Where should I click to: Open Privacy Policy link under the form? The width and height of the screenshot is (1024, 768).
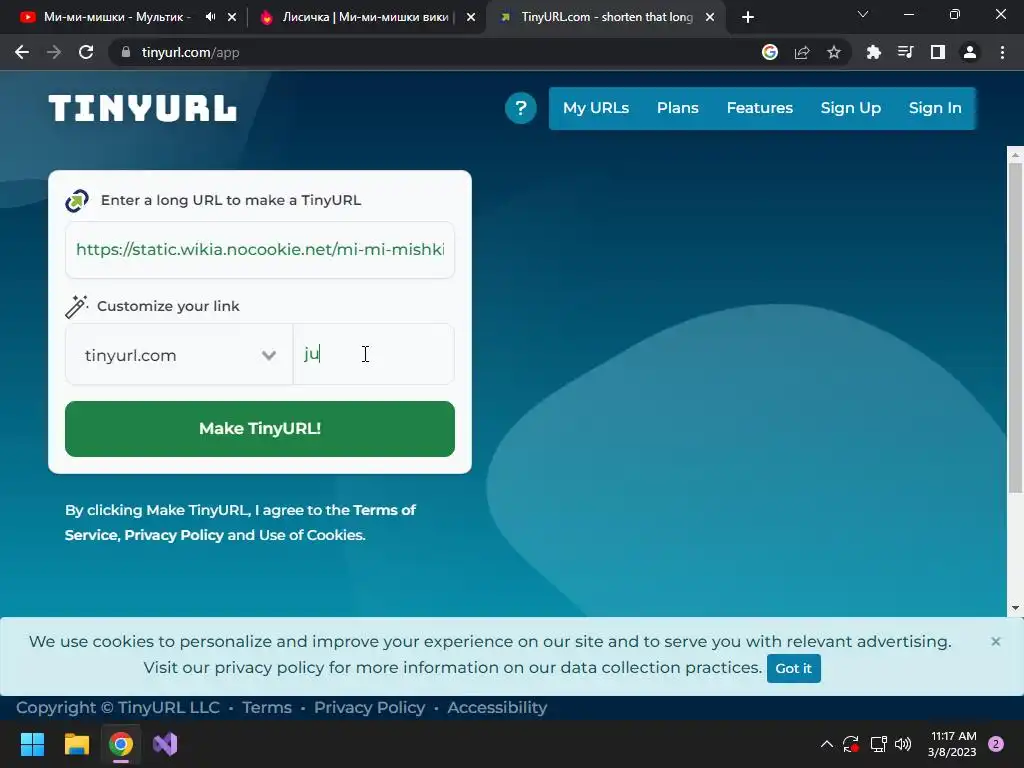point(174,535)
